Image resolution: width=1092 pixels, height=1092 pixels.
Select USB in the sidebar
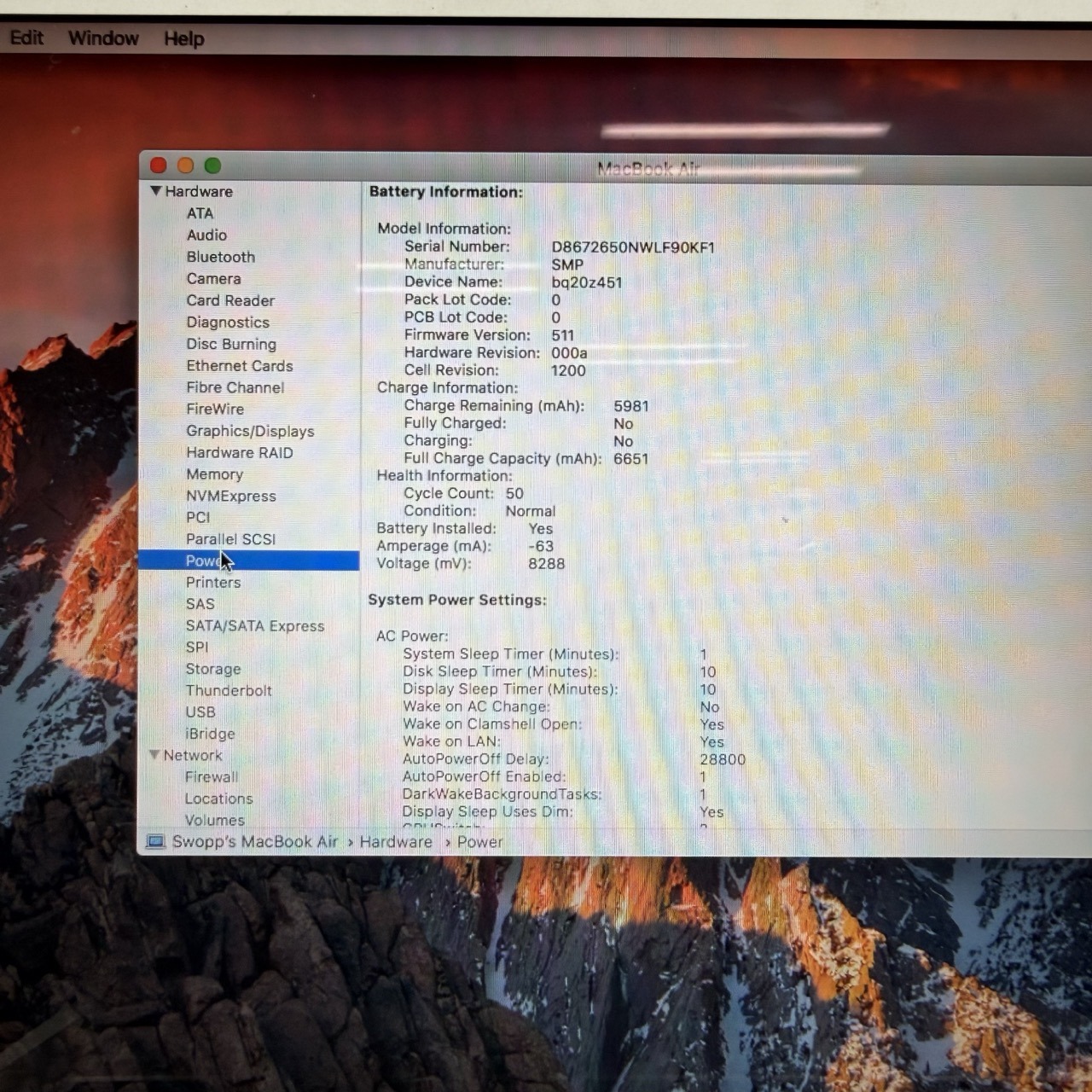coord(200,712)
